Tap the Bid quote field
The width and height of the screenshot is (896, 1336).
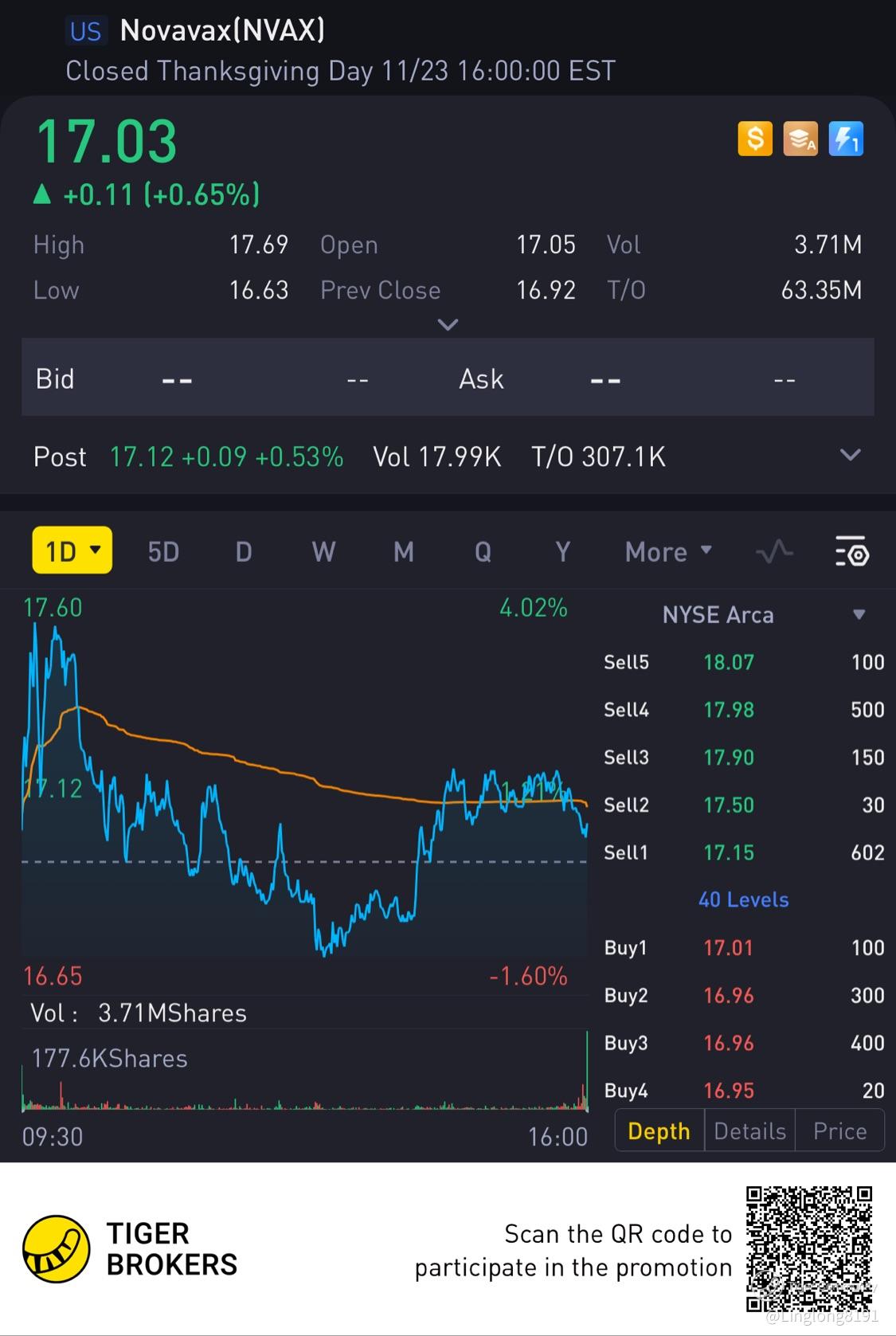coord(234,378)
